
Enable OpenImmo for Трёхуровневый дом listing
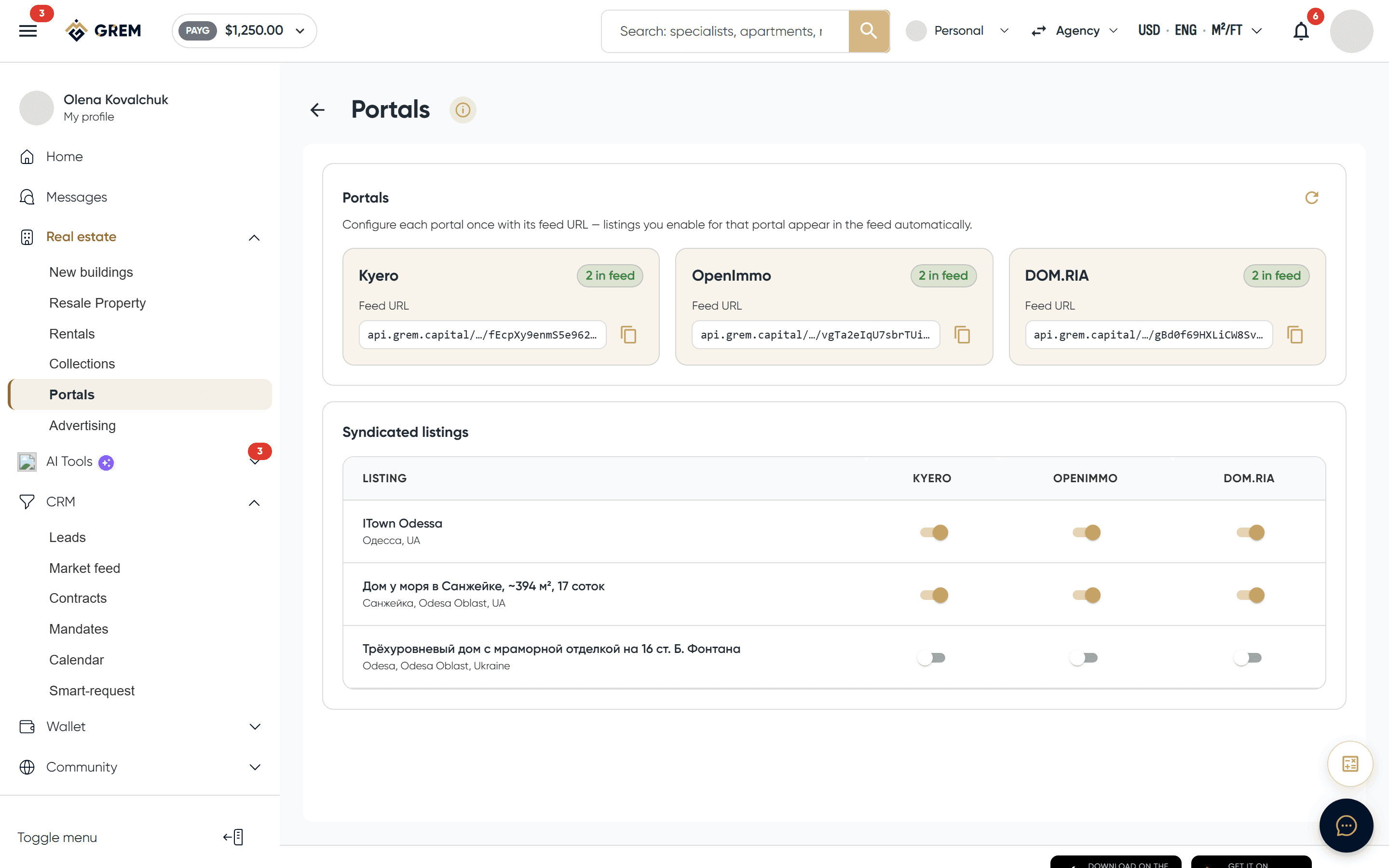pyautogui.click(x=1084, y=657)
